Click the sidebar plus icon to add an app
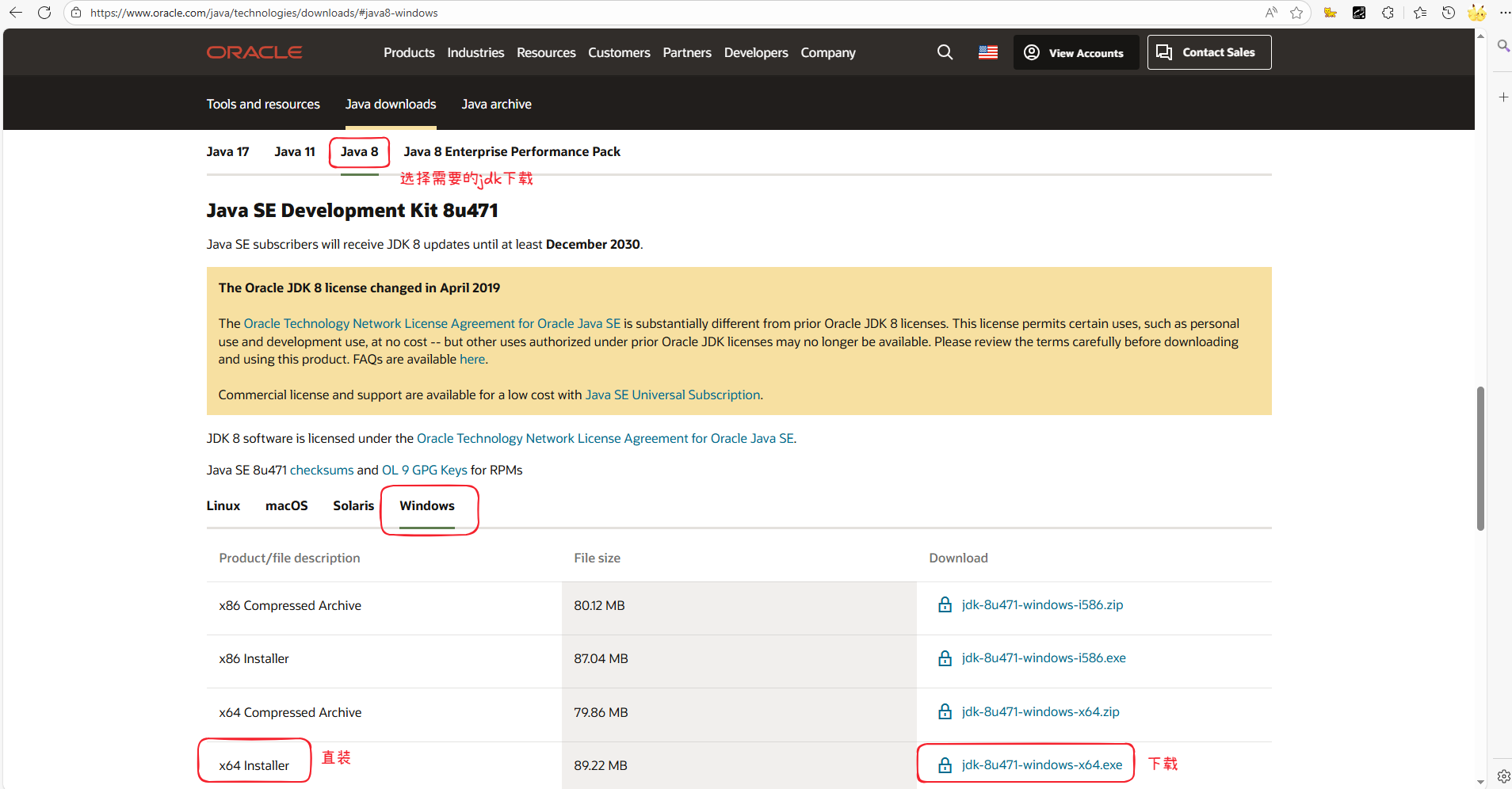The image size is (1512, 789). 1503,97
